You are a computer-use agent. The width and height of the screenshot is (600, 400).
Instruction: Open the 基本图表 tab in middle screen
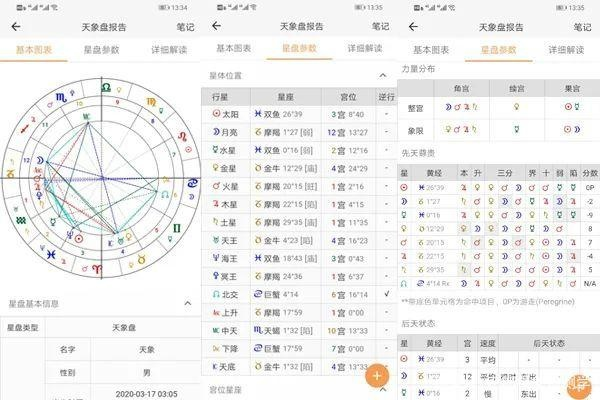tap(234, 49)
